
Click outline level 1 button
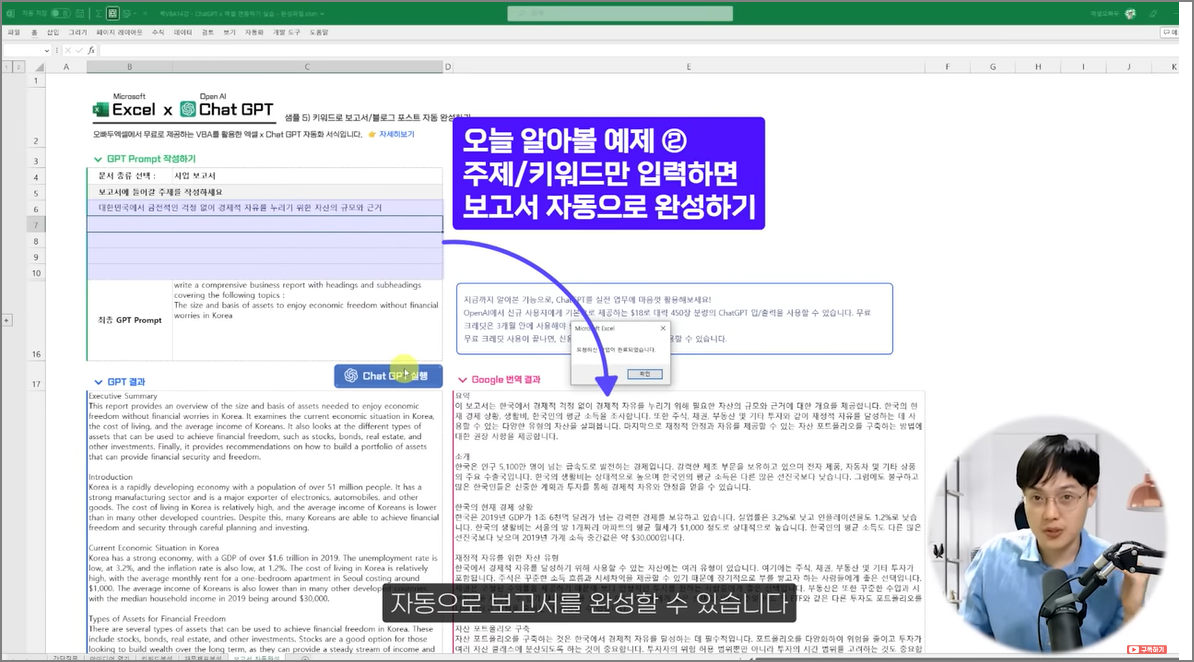(x=7, y=67)
